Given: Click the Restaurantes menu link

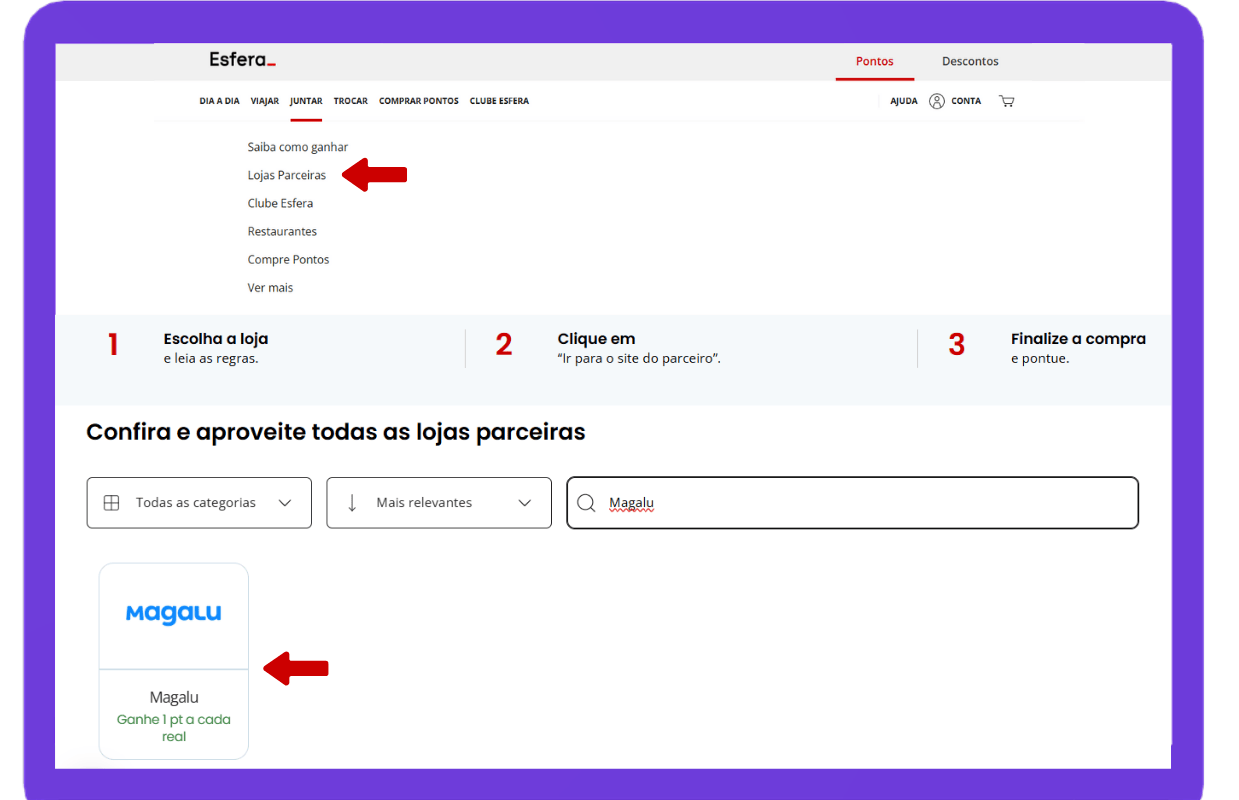Looking at the screenshot, I should pyautogui.click(x=282, y=231).
